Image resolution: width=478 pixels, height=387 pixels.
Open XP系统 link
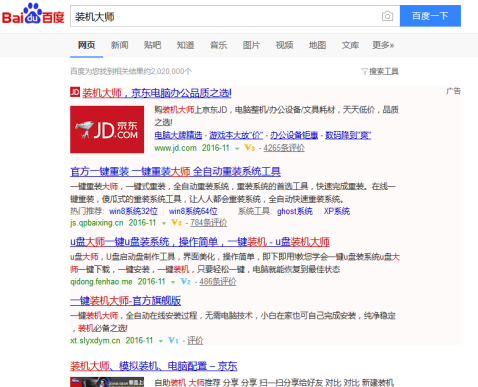tap(337, 211)
